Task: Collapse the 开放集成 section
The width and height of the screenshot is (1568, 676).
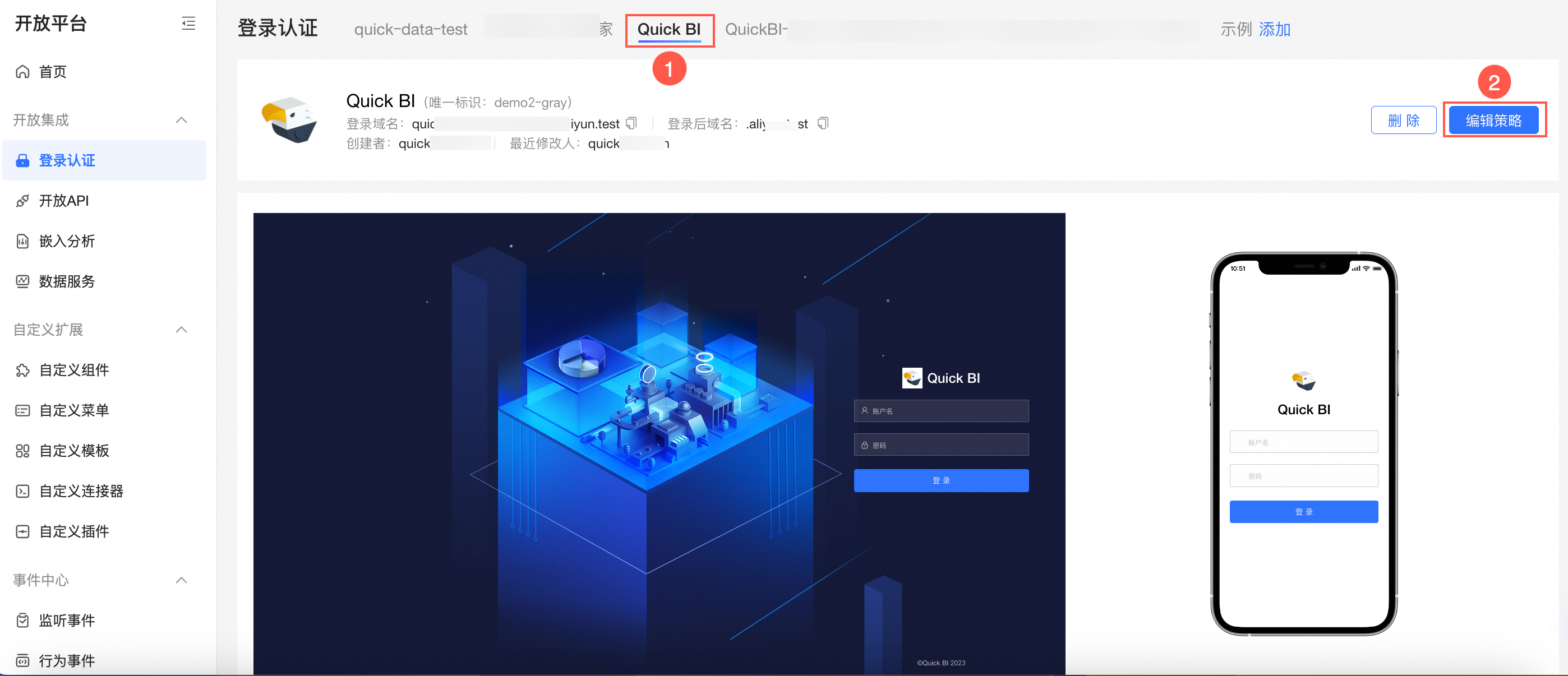Action: coord(181,120)
